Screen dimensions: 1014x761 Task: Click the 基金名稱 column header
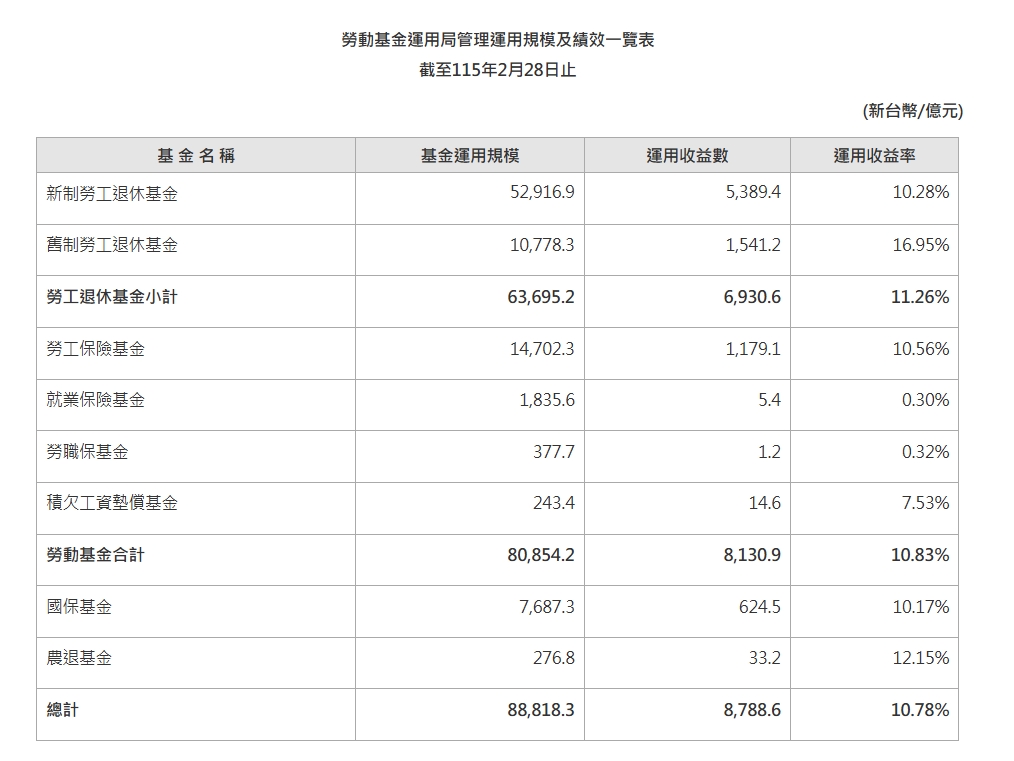click(196, 154)
